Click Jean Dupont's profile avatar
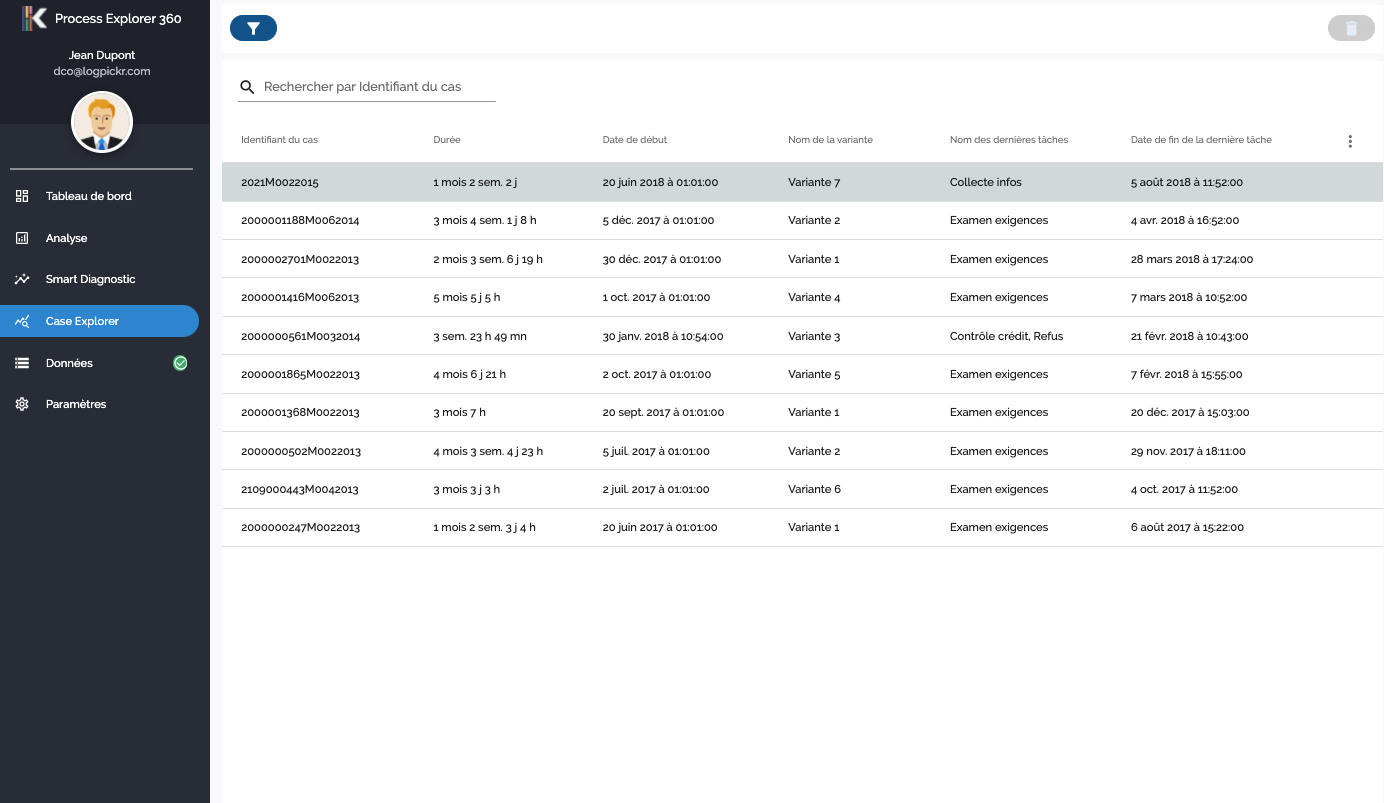 (x=101, y=121)
